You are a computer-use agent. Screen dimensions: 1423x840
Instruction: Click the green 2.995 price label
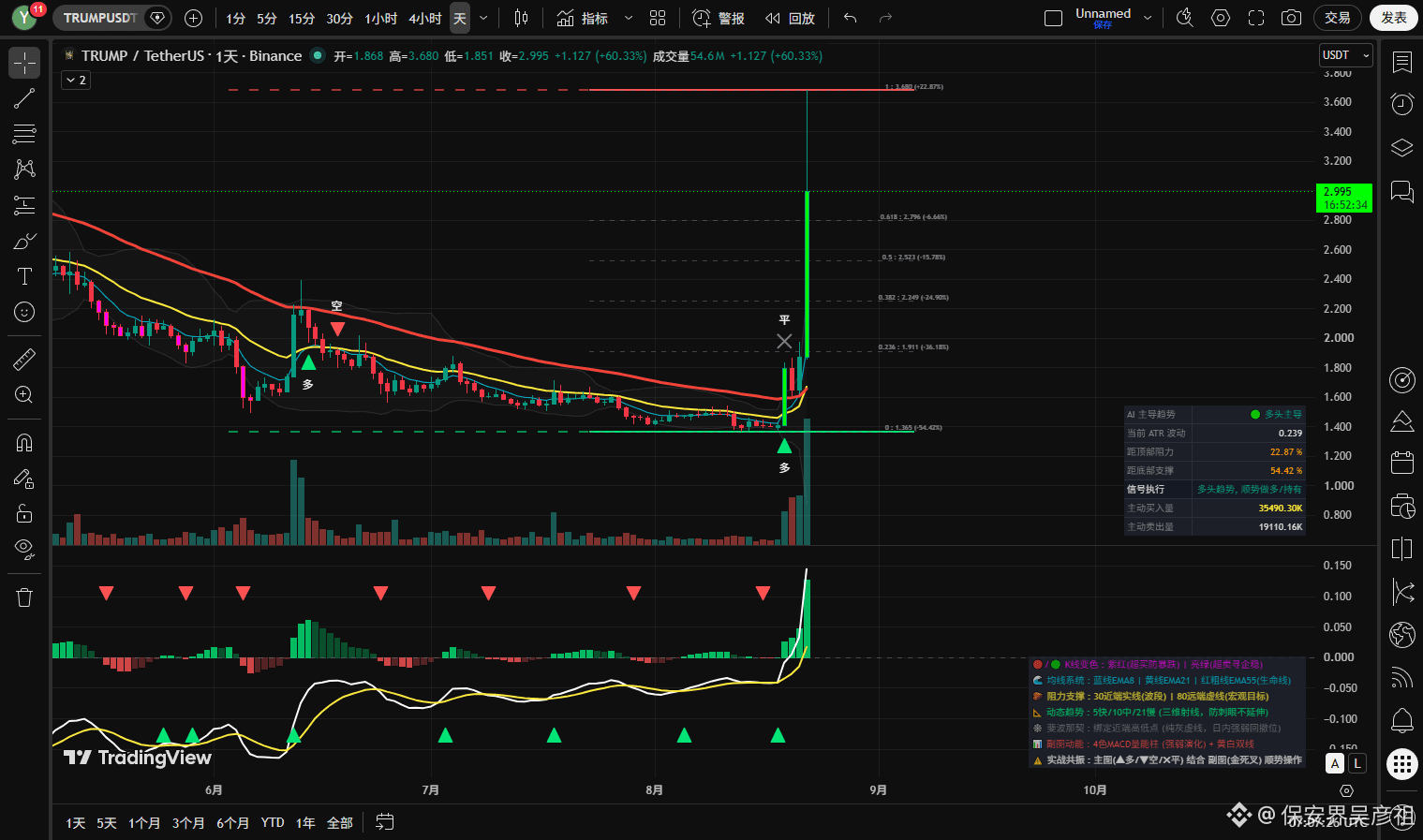coord(1344,198)
